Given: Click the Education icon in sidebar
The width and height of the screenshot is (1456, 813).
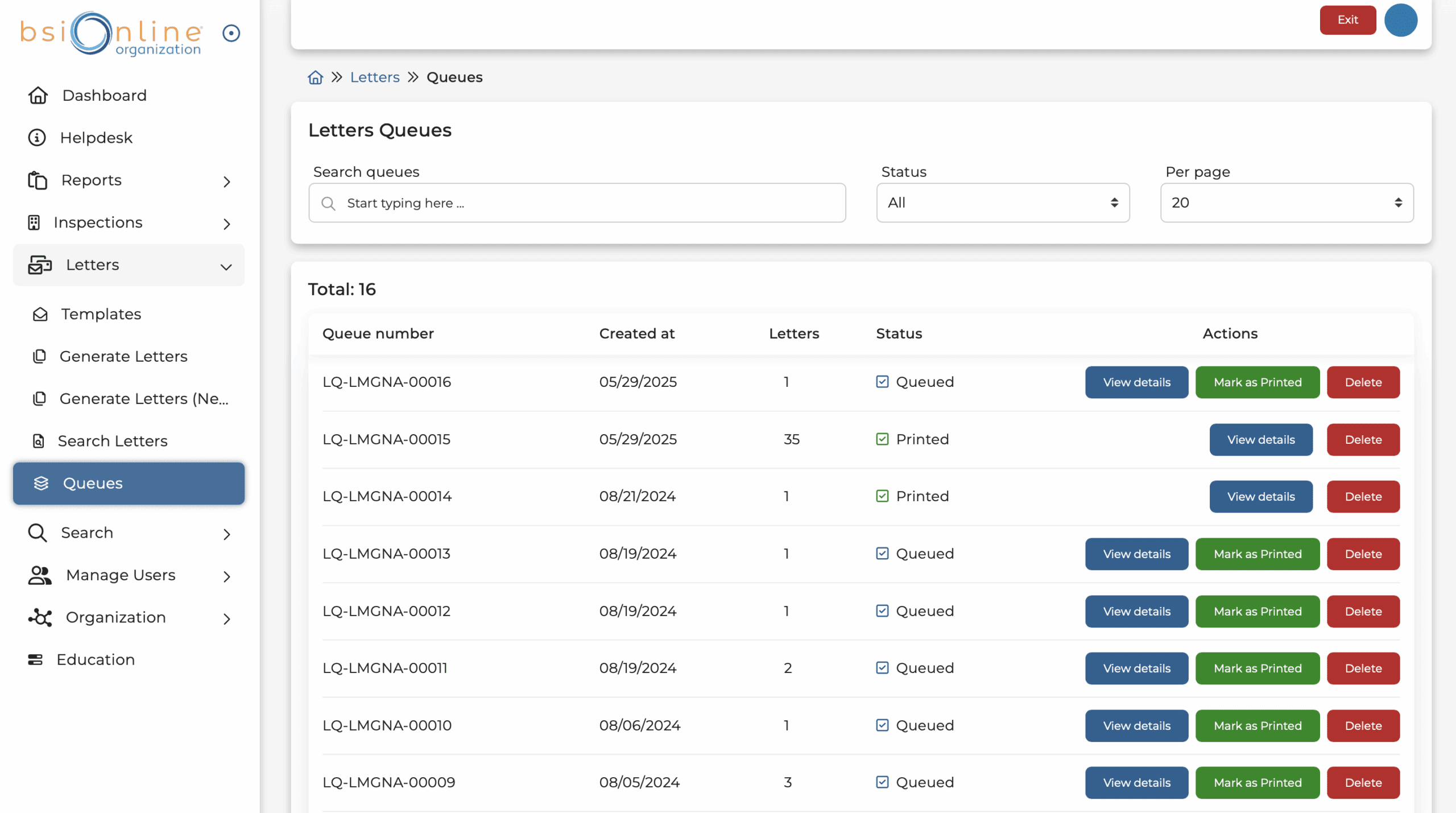Looking at the screenshot, I should 35,659.
